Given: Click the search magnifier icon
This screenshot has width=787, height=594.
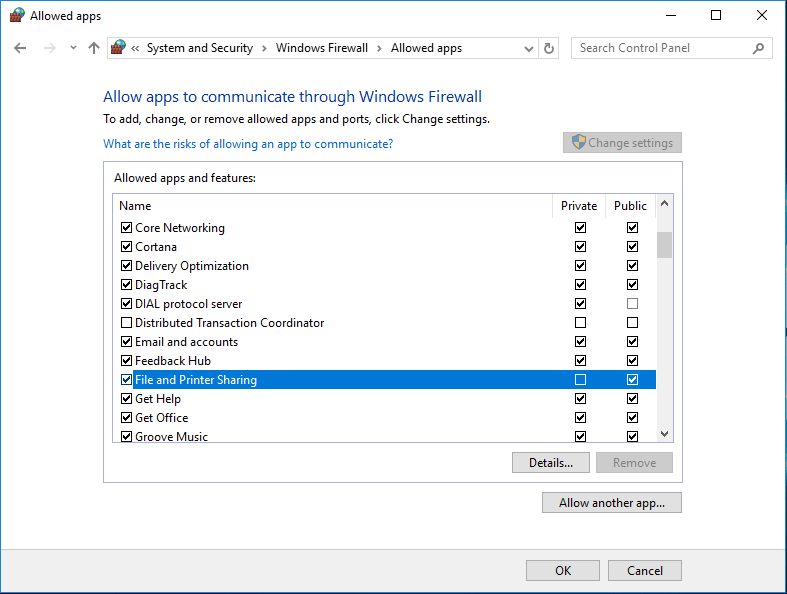Looking at the screenshot, I should (758, 48).
